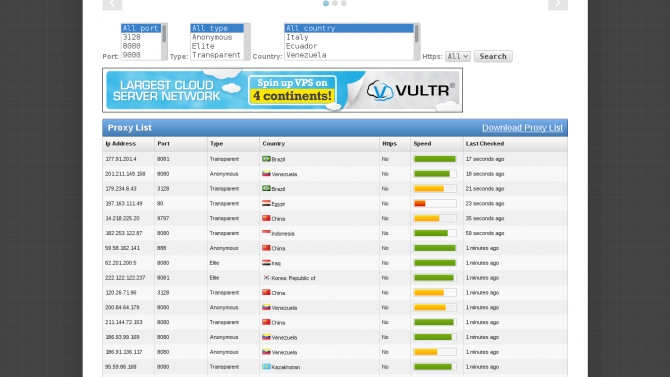Click the China flag in the 120.26.71.96 row

266,292
